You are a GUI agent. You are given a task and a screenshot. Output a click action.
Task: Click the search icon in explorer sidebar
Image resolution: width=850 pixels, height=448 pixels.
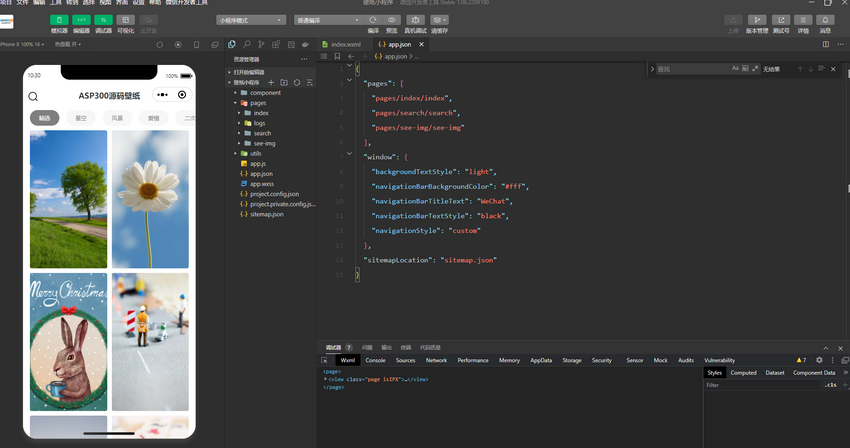click(247, 44)
